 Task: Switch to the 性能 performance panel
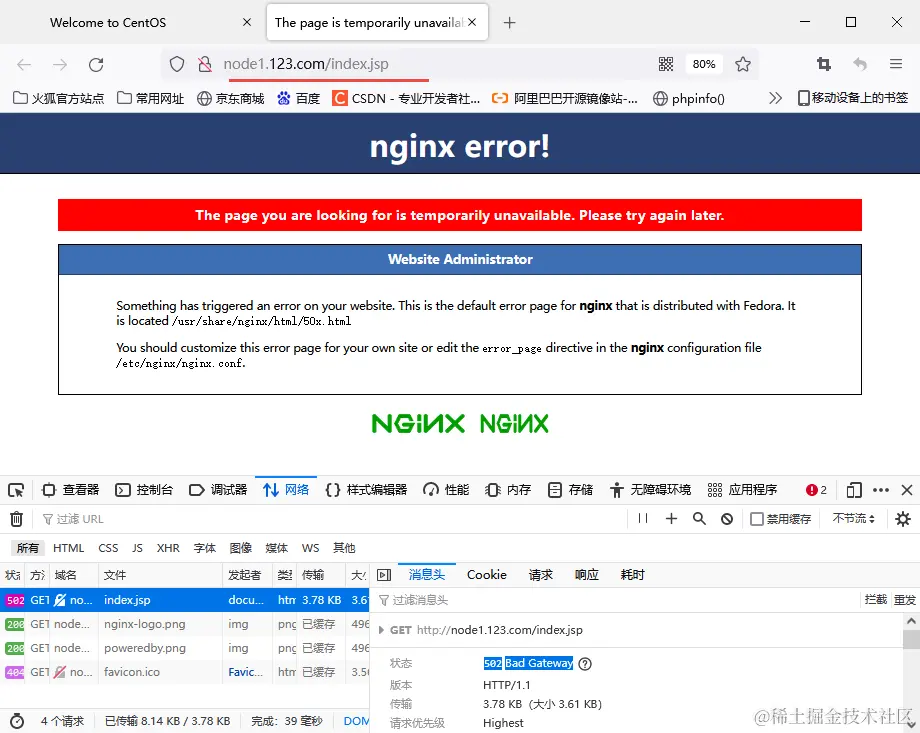[446, 490]
